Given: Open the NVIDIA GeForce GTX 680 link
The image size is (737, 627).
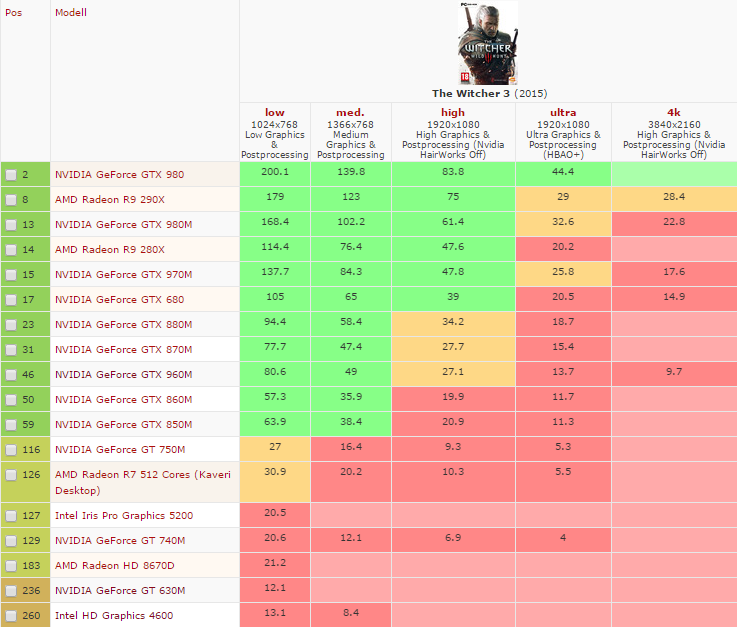Looking at the screenshot, I should tap(119, 299).
